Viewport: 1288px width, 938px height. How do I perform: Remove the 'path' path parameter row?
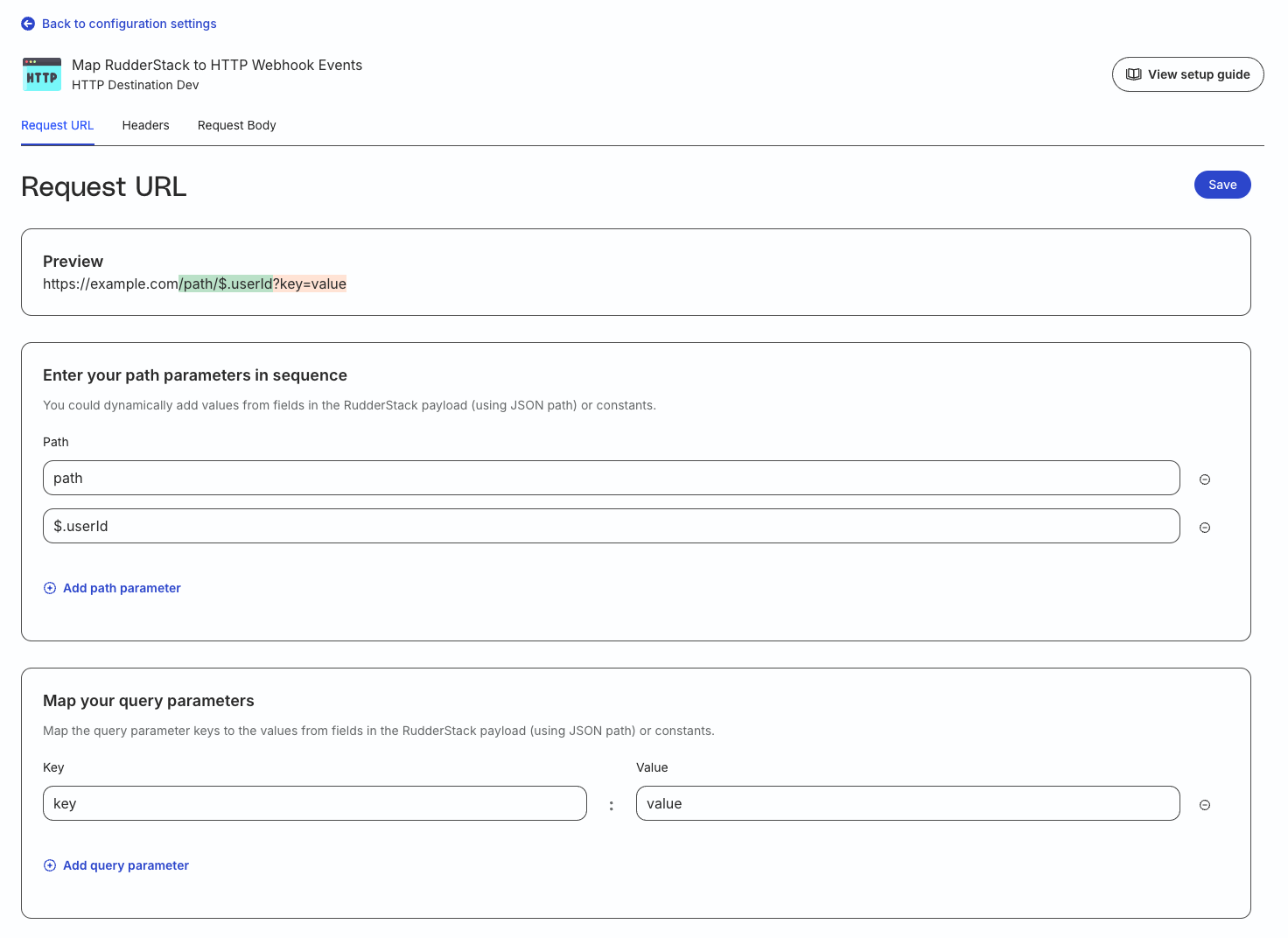click(x=1205, y=479)
